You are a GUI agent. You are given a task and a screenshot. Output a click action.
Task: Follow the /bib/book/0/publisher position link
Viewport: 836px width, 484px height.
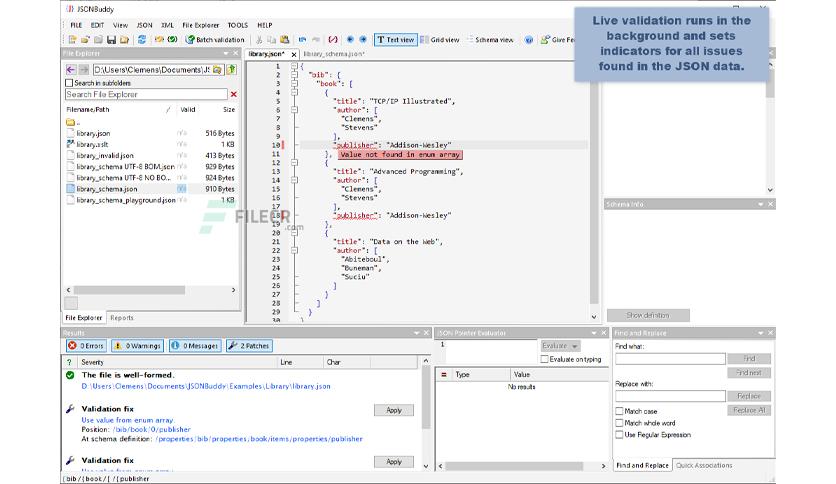click(151, 429)
